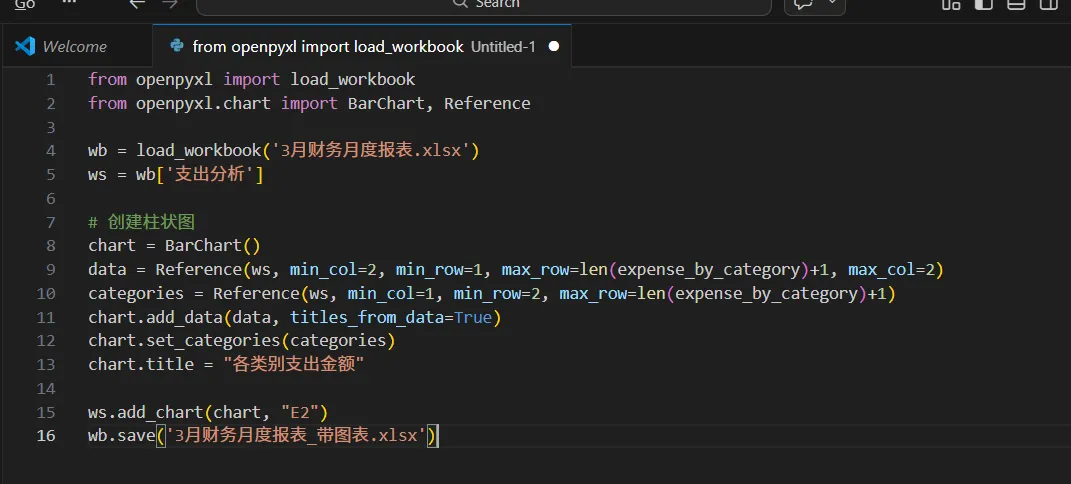
Task: Click the 'True' keyword on line 11
Action: tap(473, 317)
